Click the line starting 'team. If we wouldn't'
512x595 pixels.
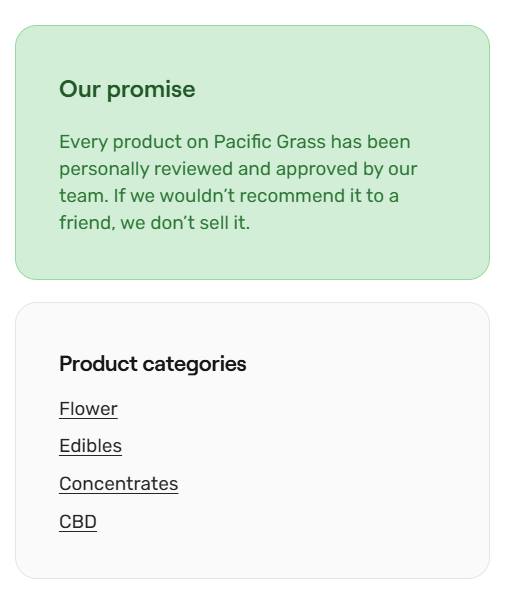(x=229, y=196)
